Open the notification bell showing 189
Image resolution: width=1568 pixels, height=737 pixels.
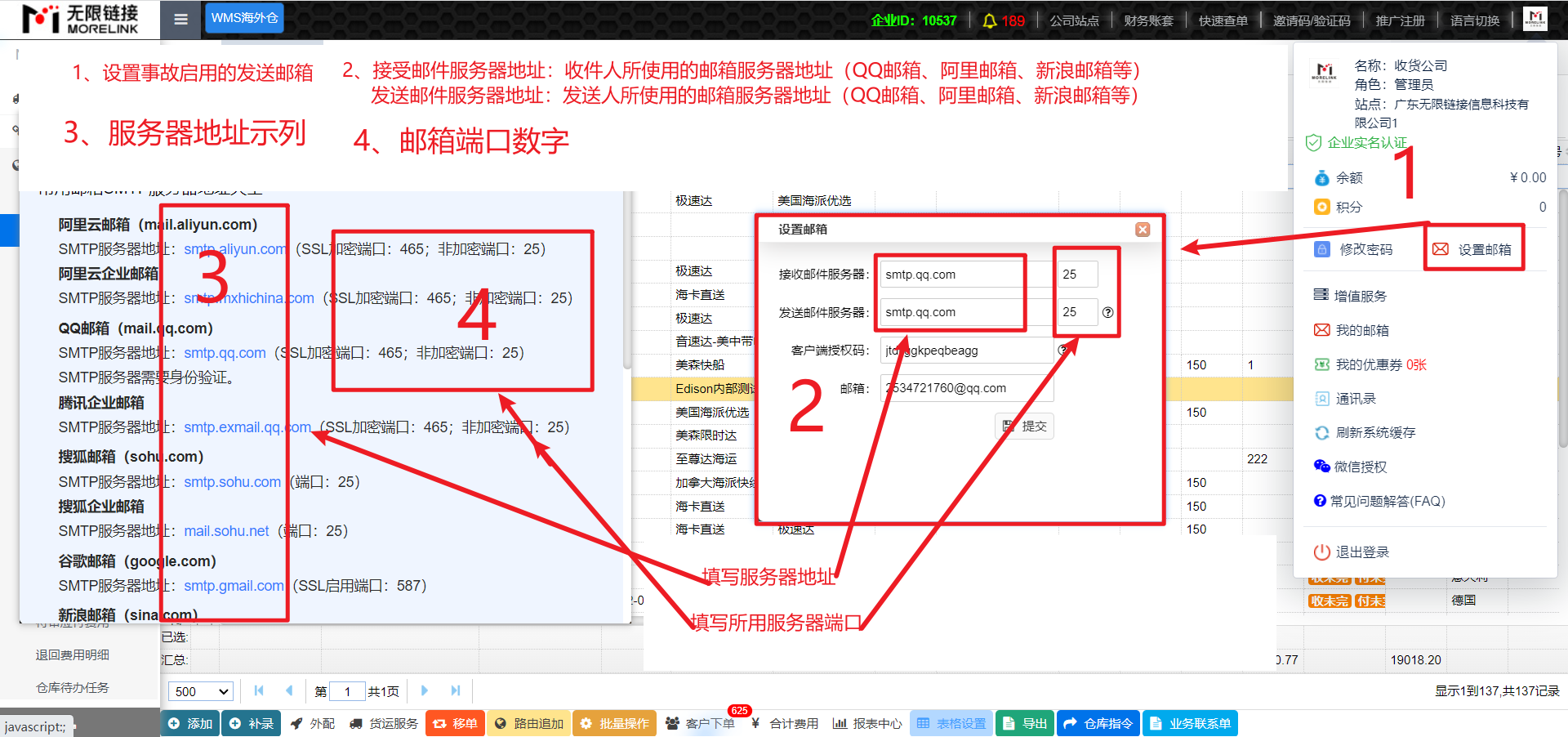[1004, 20]
